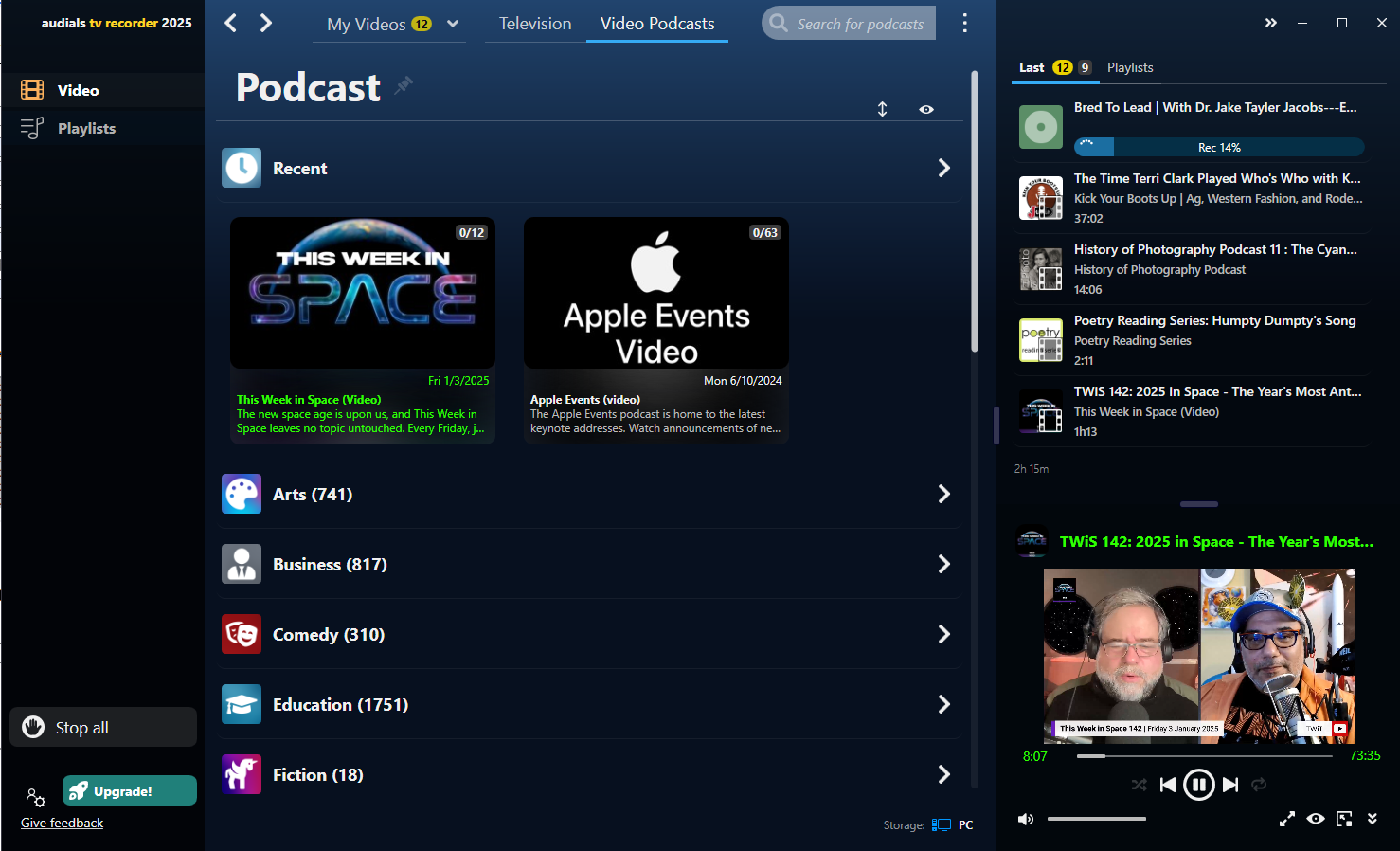Image resolution: width=1400 pixels, height=851 pixels.
Task: Click the player video preview
Action: click(1199, 656)
